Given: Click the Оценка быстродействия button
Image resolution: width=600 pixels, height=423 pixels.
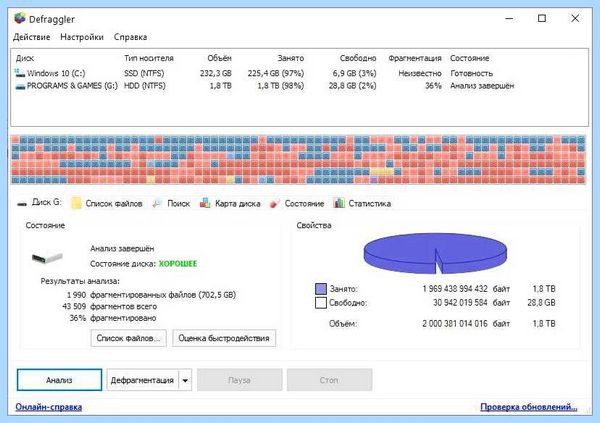Looking at the screenshot, I should [x=224, y=338].
